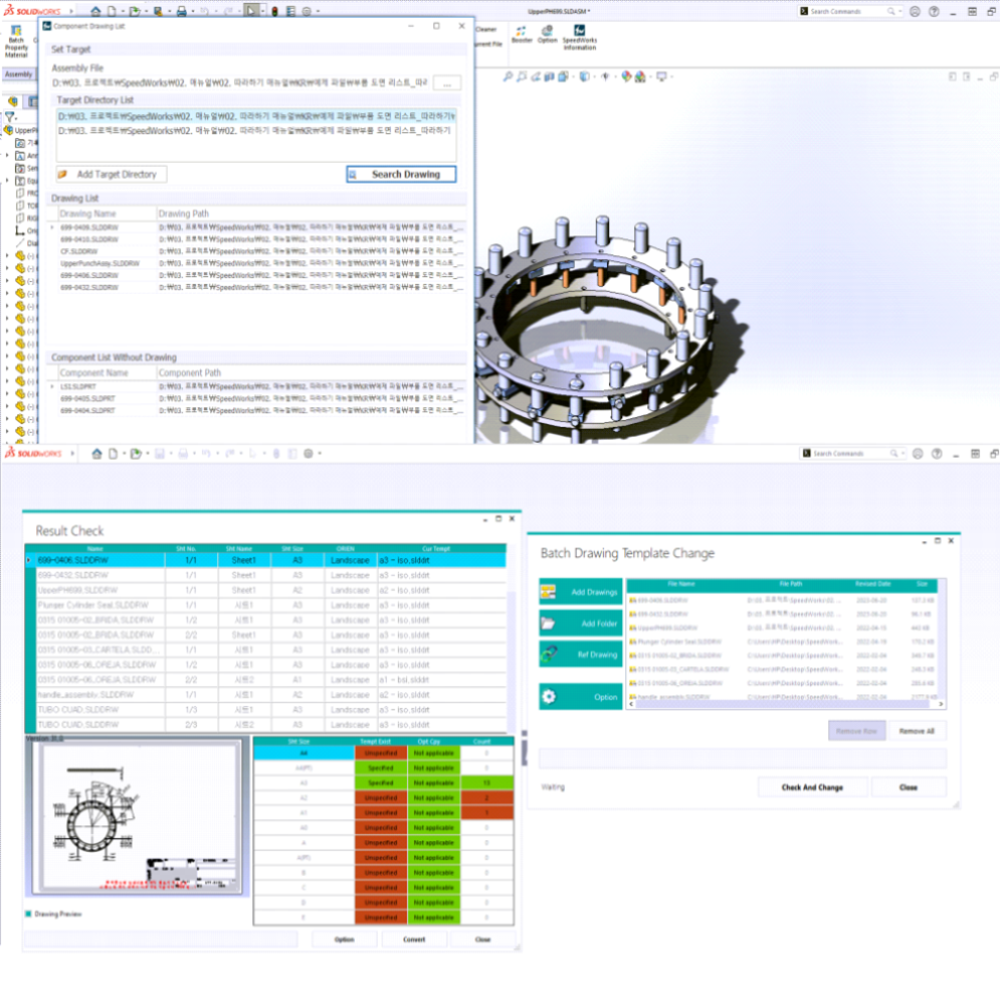The width and height of the screenshot is (1000, 1000).
Task: Click the Ref Drawing button
Action: pos(581,655)
